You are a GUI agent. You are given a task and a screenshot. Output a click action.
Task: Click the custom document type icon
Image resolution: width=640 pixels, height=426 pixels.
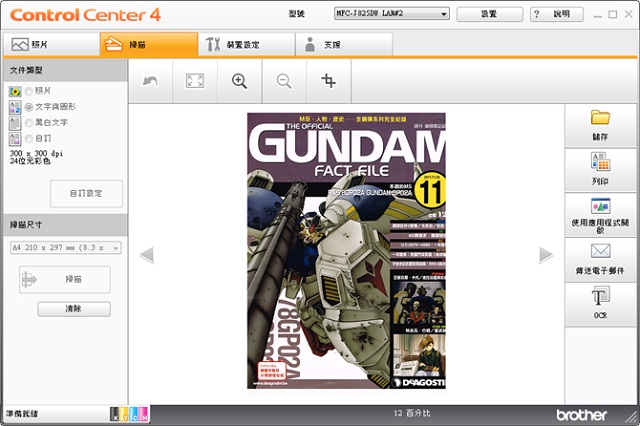coord(15,139)
